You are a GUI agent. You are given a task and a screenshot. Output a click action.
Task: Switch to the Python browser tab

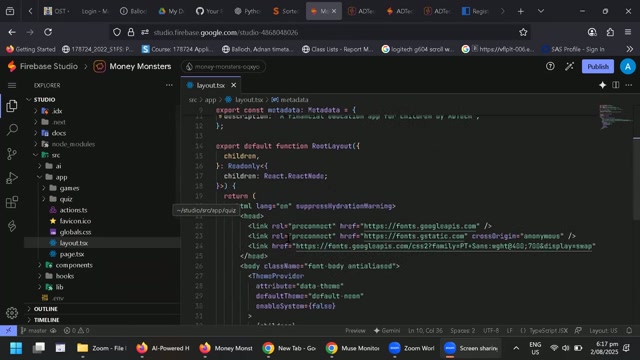tap(247, 11)
